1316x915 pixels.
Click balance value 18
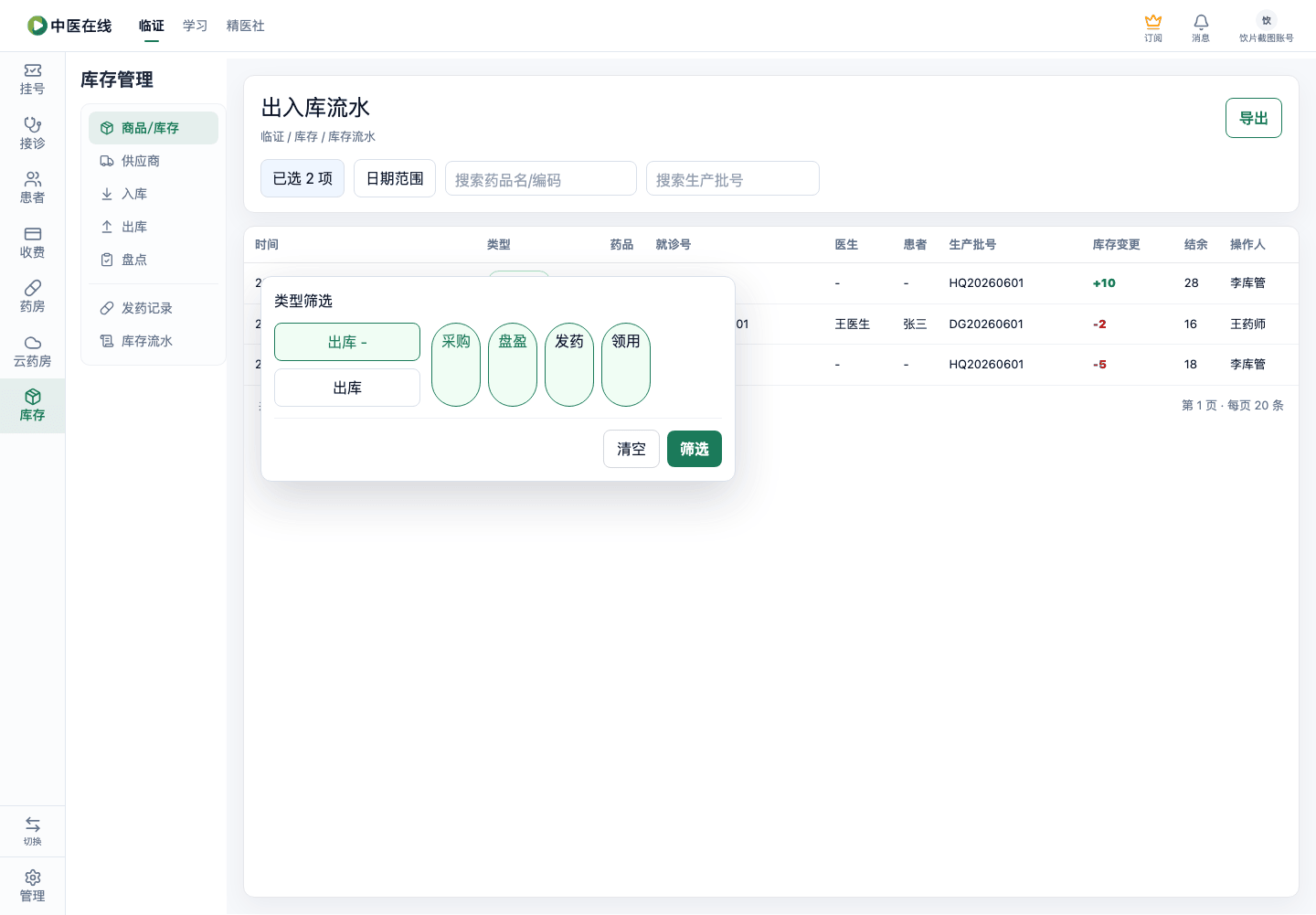1191,365
